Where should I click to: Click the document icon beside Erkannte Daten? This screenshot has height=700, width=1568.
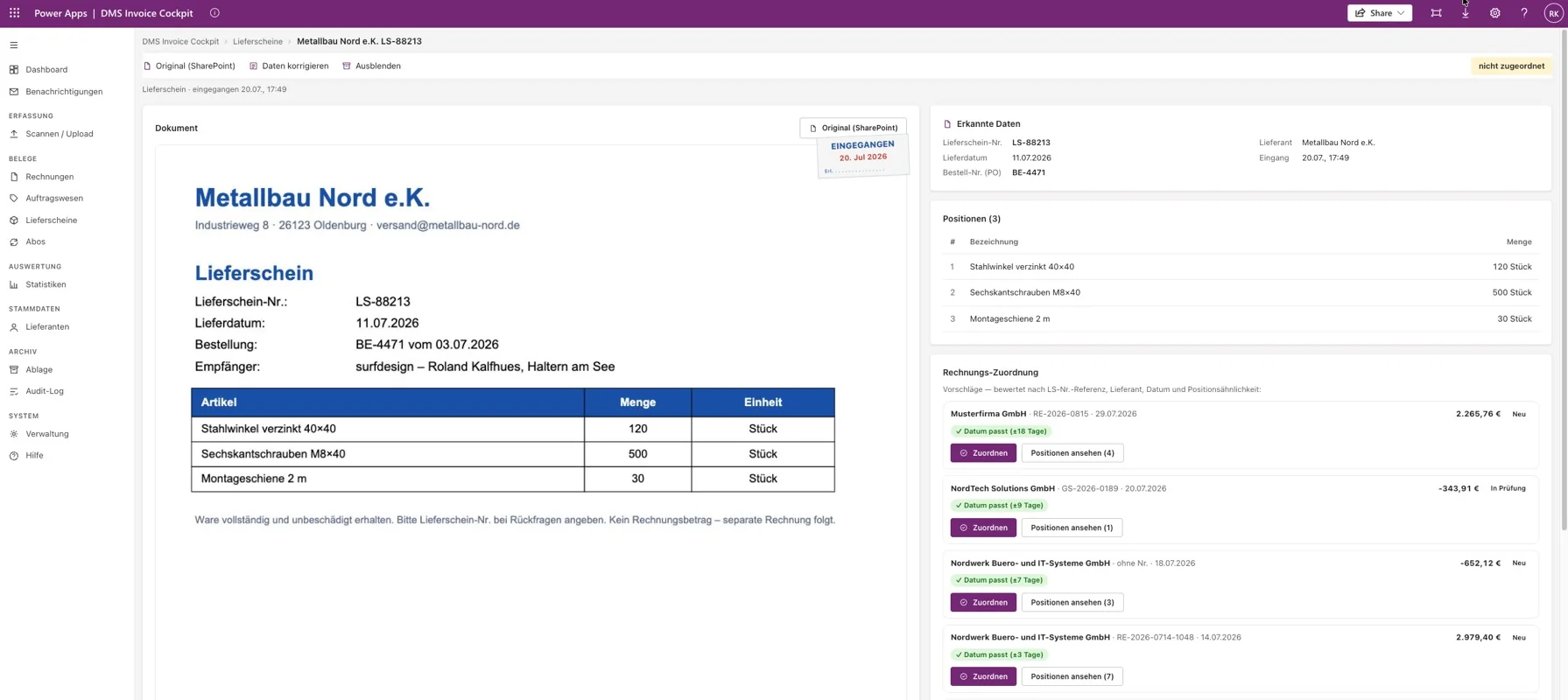click(947, 124)
